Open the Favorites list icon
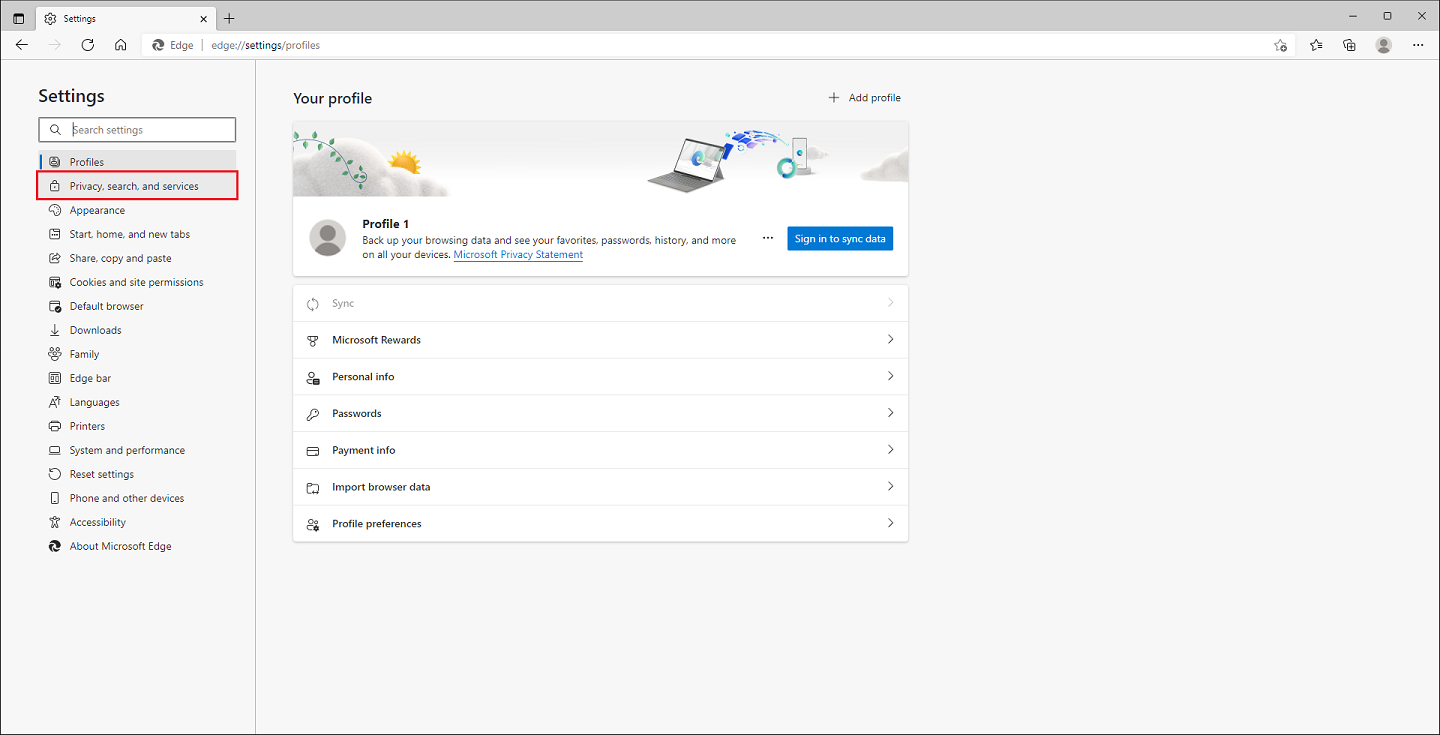 [x=1316, y=45]
